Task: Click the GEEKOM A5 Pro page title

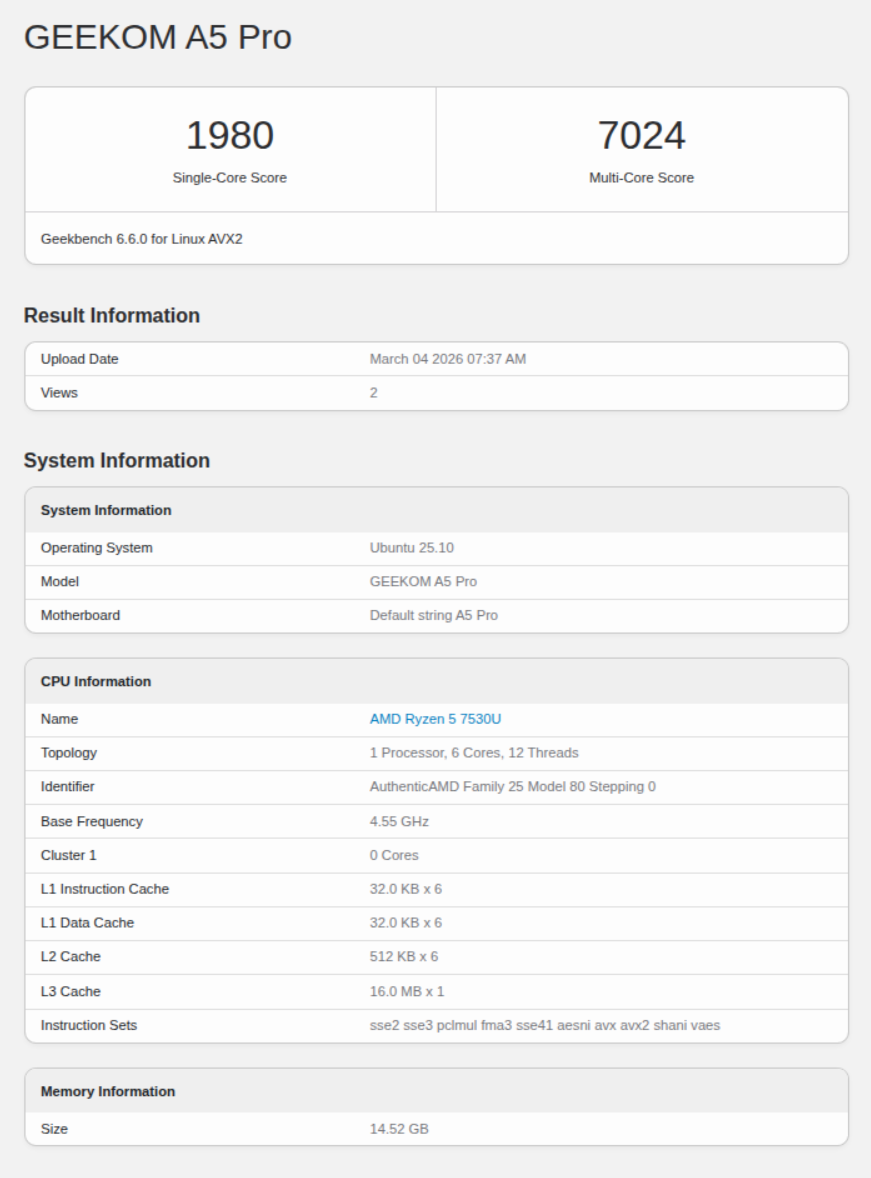Action: click(x=157, y=37)
